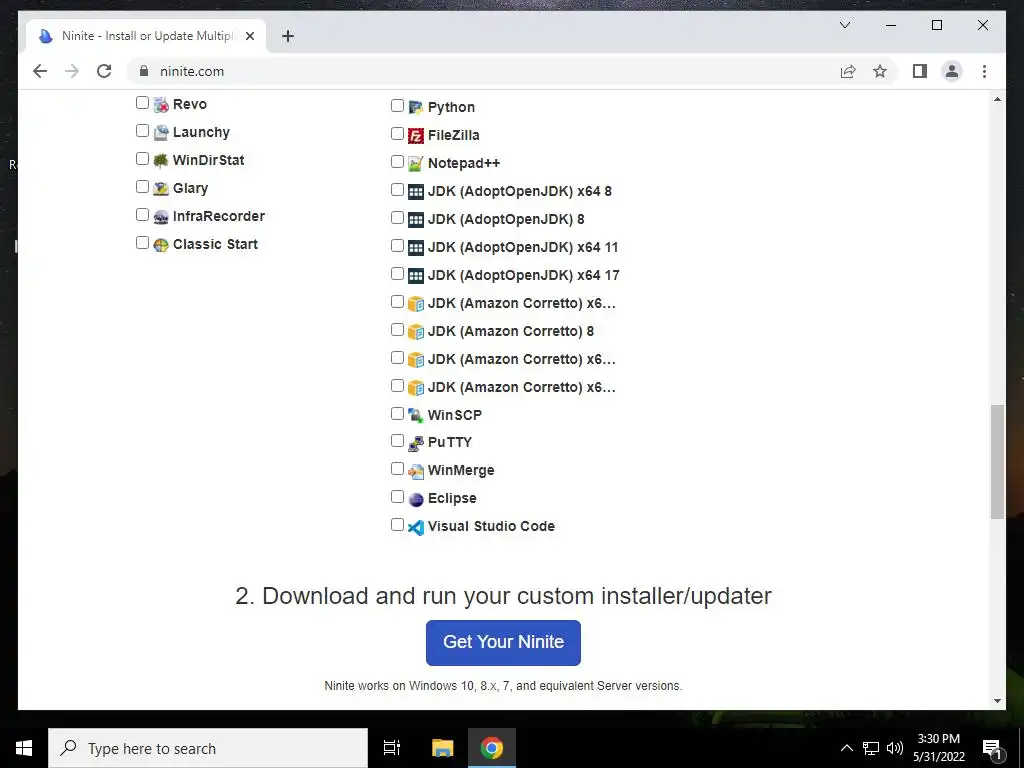Click the Windows taskbar search box

coord(208,748)
